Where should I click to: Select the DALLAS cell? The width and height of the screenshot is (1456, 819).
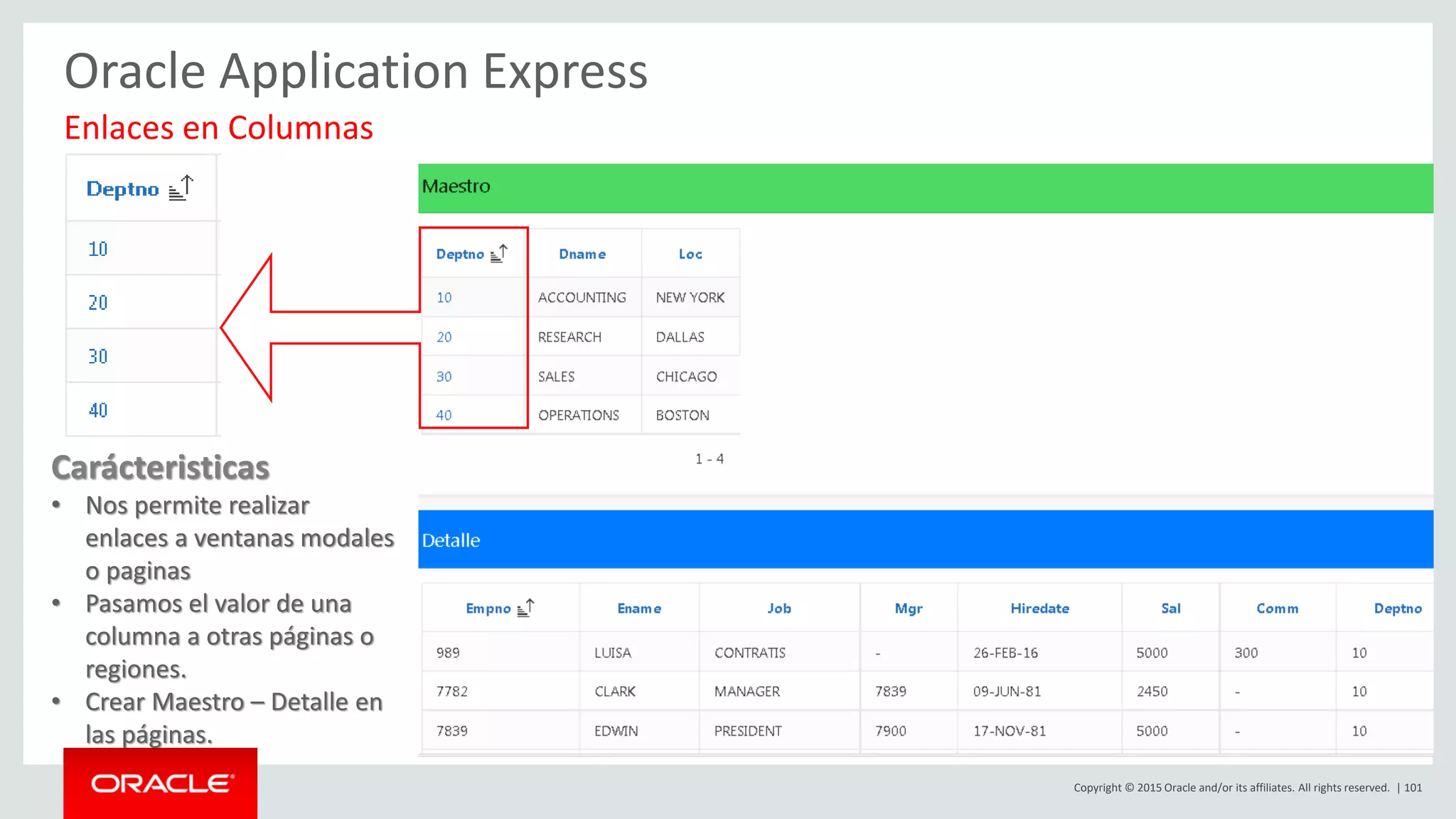680,337
